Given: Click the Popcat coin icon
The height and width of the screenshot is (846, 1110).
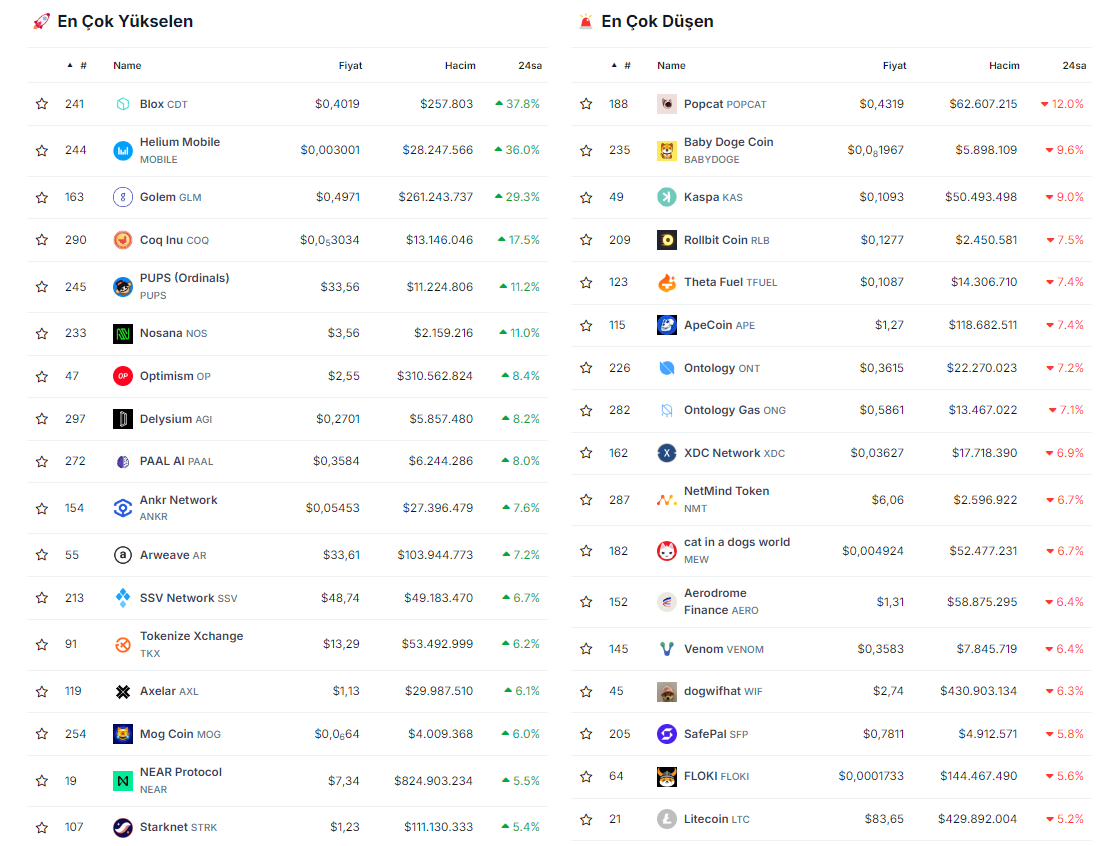Looking at the screenshot, I should (667, 104).
